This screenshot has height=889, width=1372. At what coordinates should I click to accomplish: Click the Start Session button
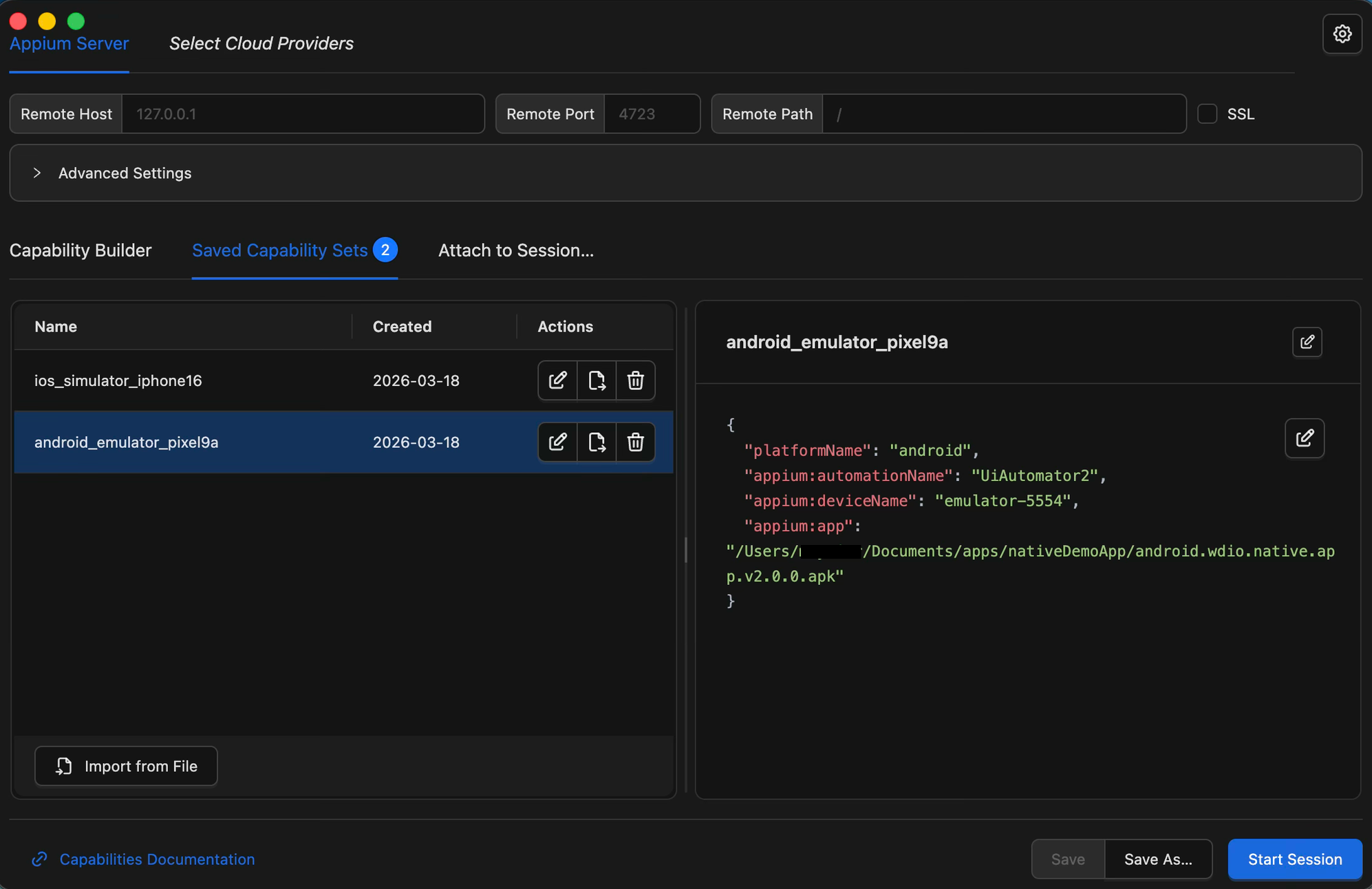click(x=1294, y=859)
